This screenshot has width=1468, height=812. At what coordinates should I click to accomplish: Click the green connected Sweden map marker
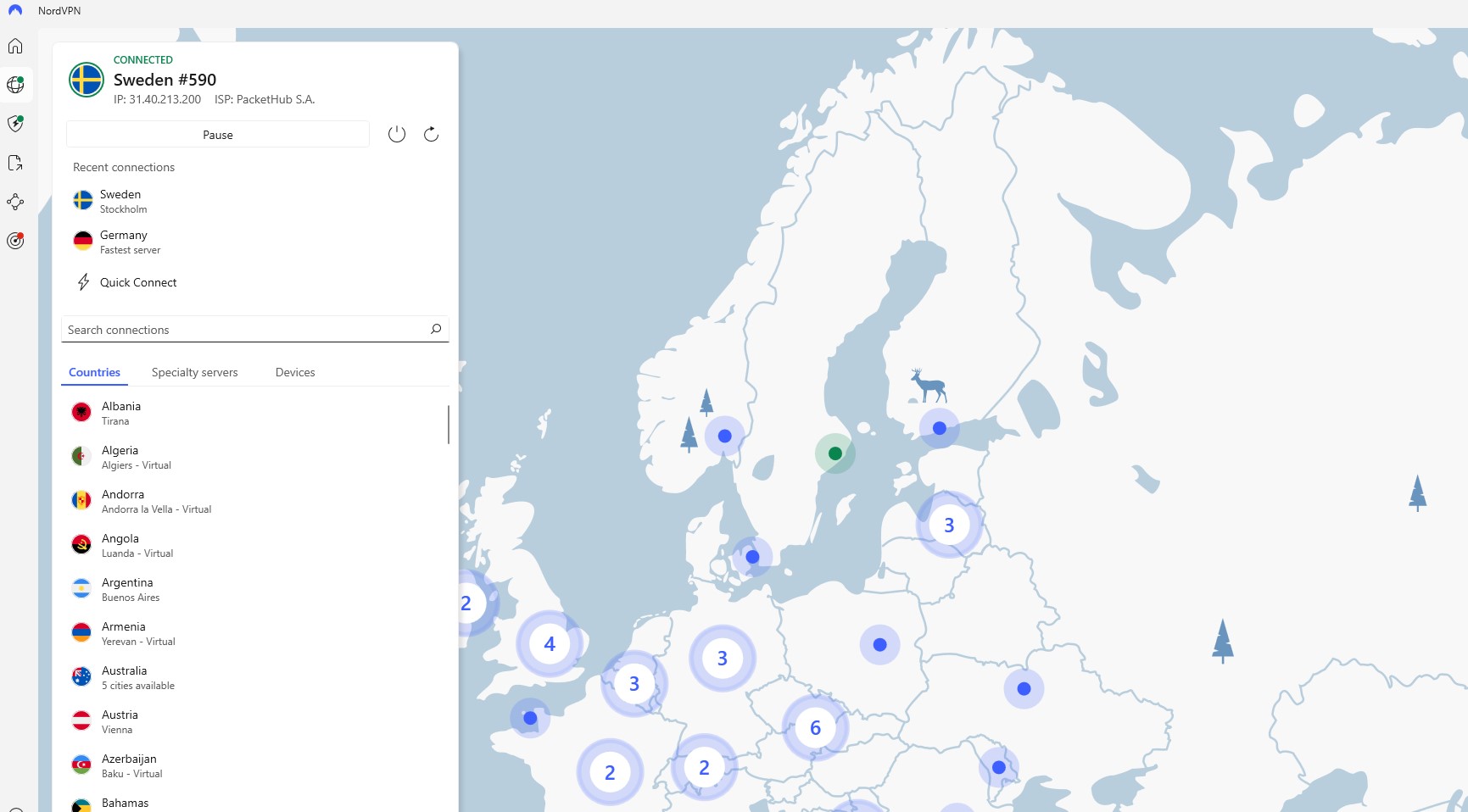[x=835, y=453]
